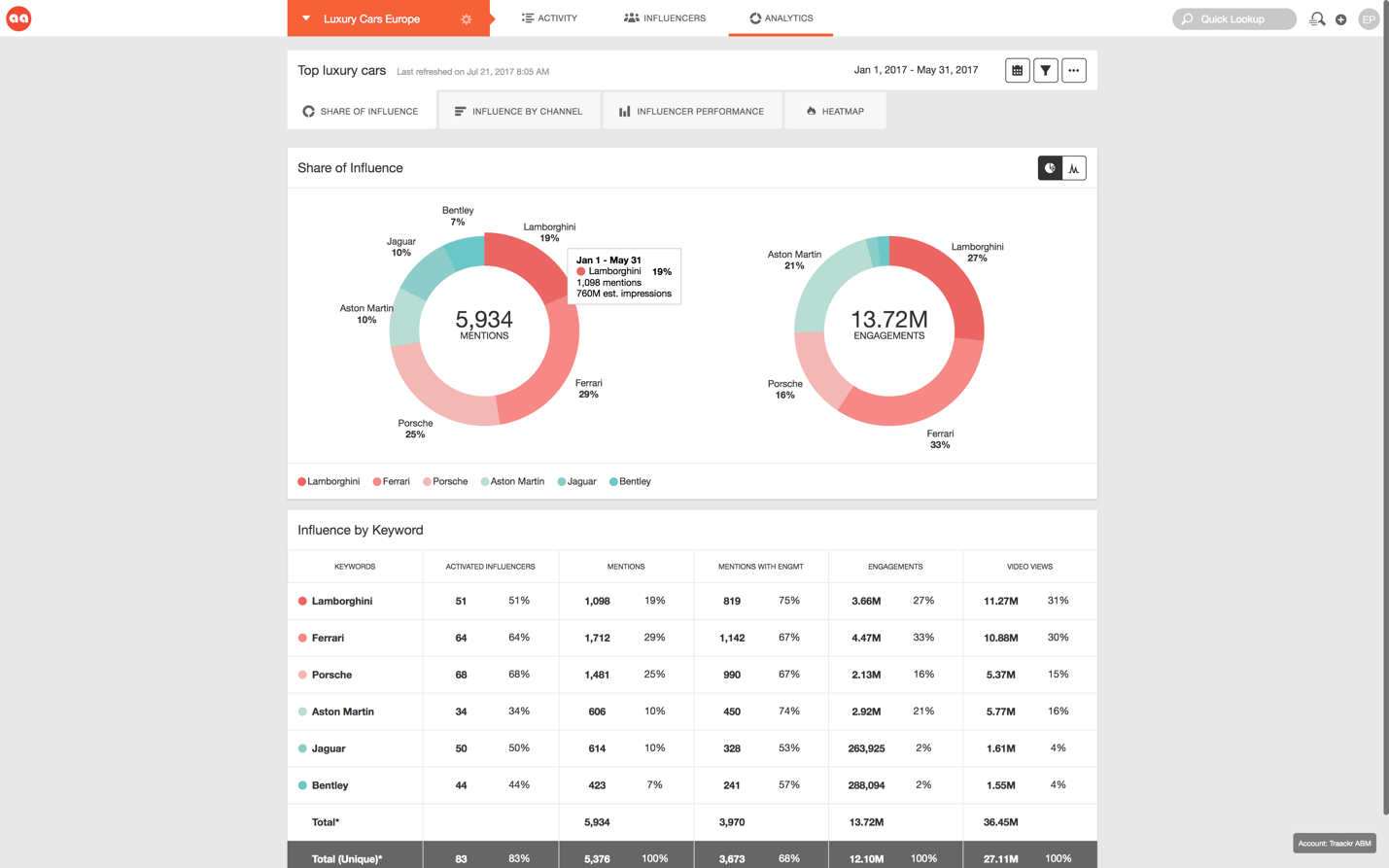Image resolution: width=1389 pixels, height=868 pixels.
Task: Click the notifications bell icon
Action: pos(1317,19)
